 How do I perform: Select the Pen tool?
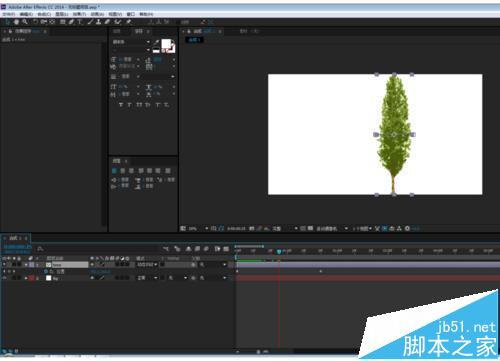71,22
